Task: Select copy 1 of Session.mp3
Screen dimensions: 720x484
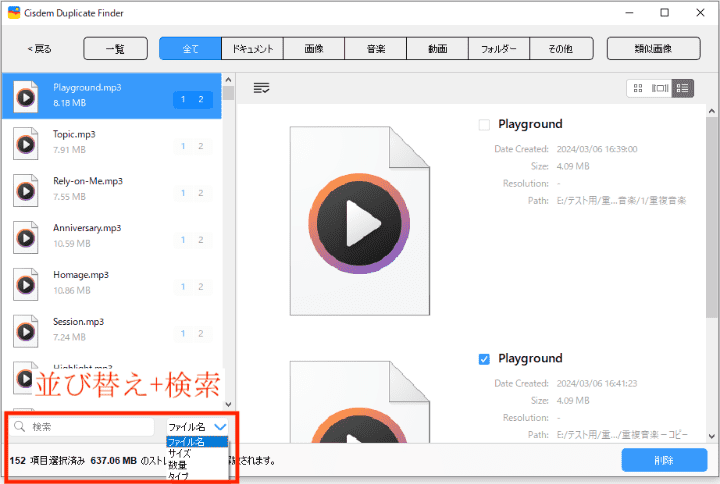Action: pyautogui.click(x=183, y=333)
